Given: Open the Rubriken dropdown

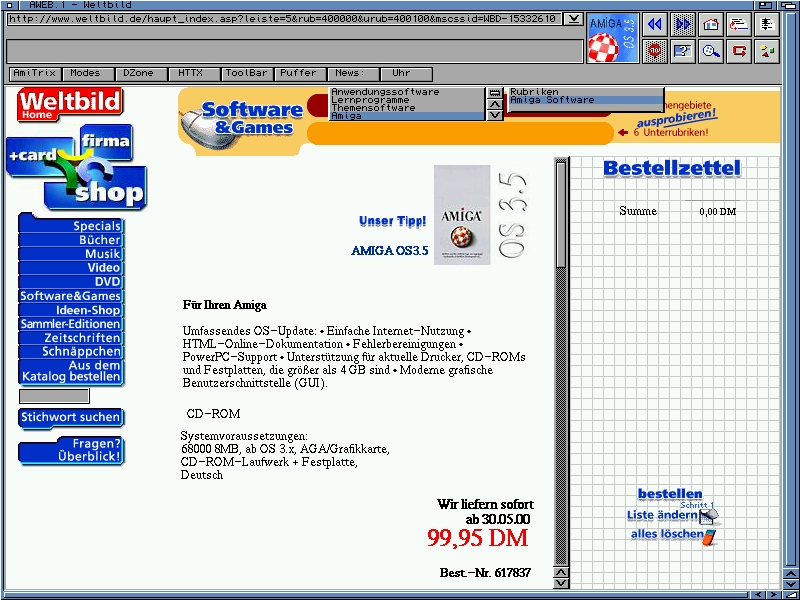Looking at the screenshot, I should pyautogui.click(x=585, y=92).
